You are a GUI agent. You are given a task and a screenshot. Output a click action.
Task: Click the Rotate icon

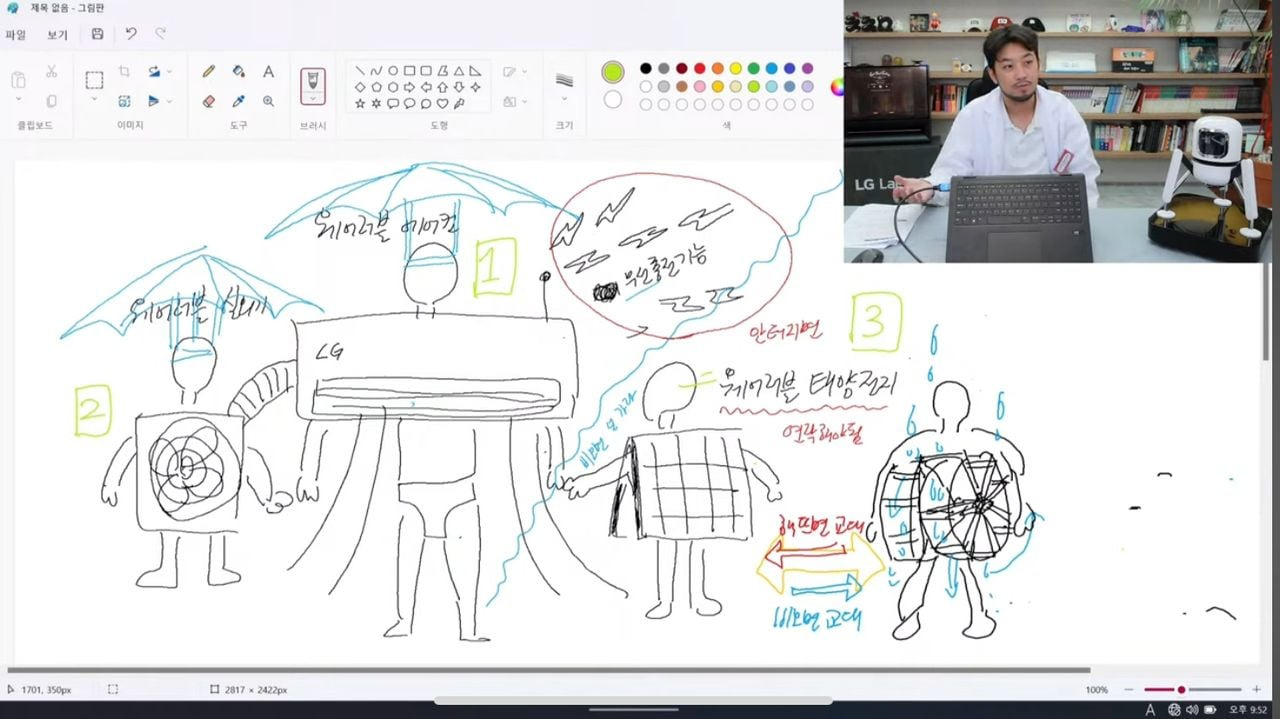click(x=154, y=72)
